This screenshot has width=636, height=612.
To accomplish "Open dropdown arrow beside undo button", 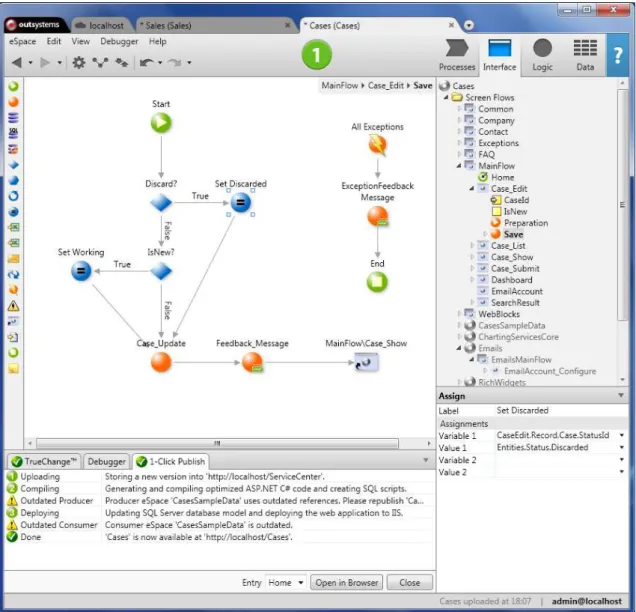I will click(160, 63).
